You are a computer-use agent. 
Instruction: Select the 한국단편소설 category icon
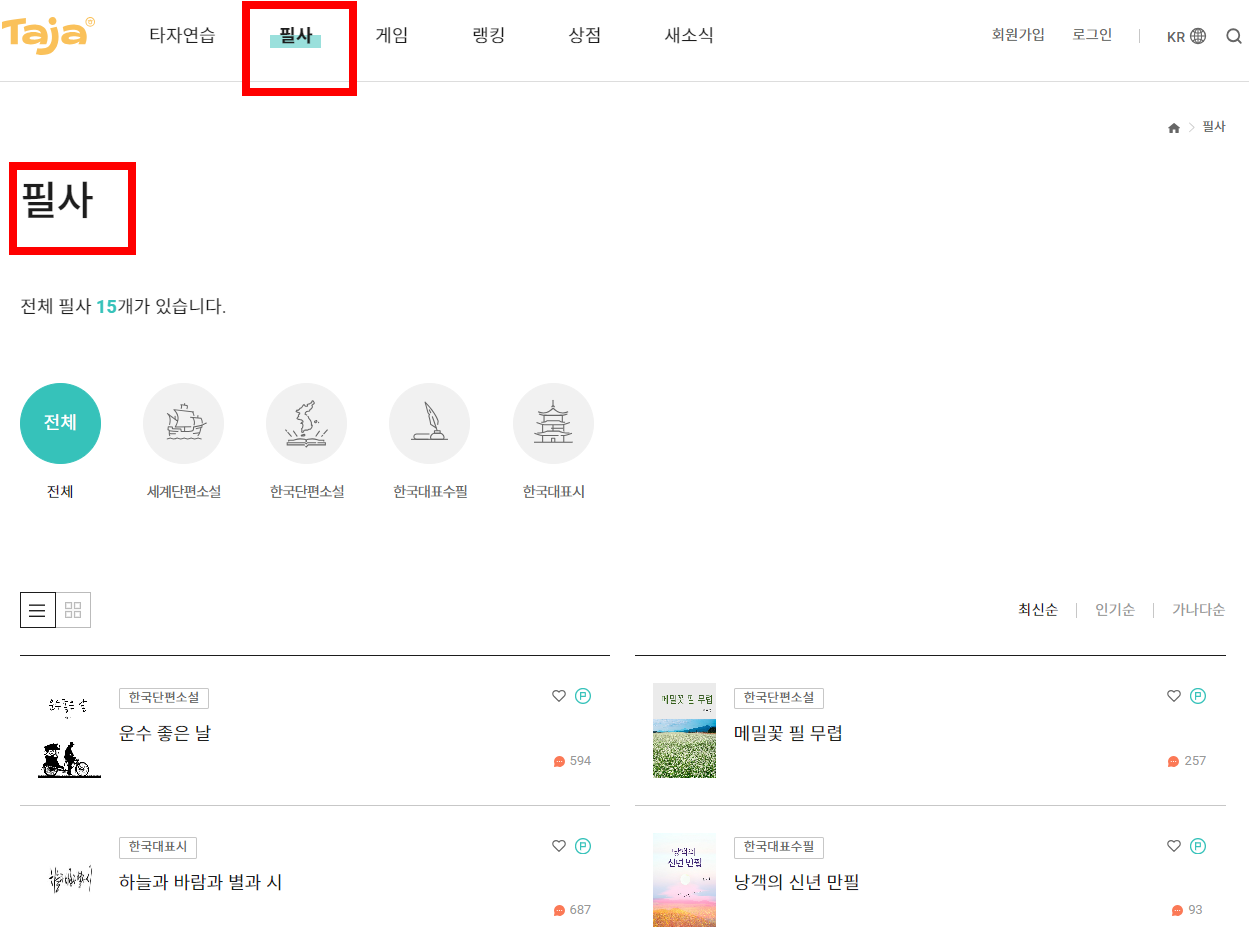tap(307, 422)
